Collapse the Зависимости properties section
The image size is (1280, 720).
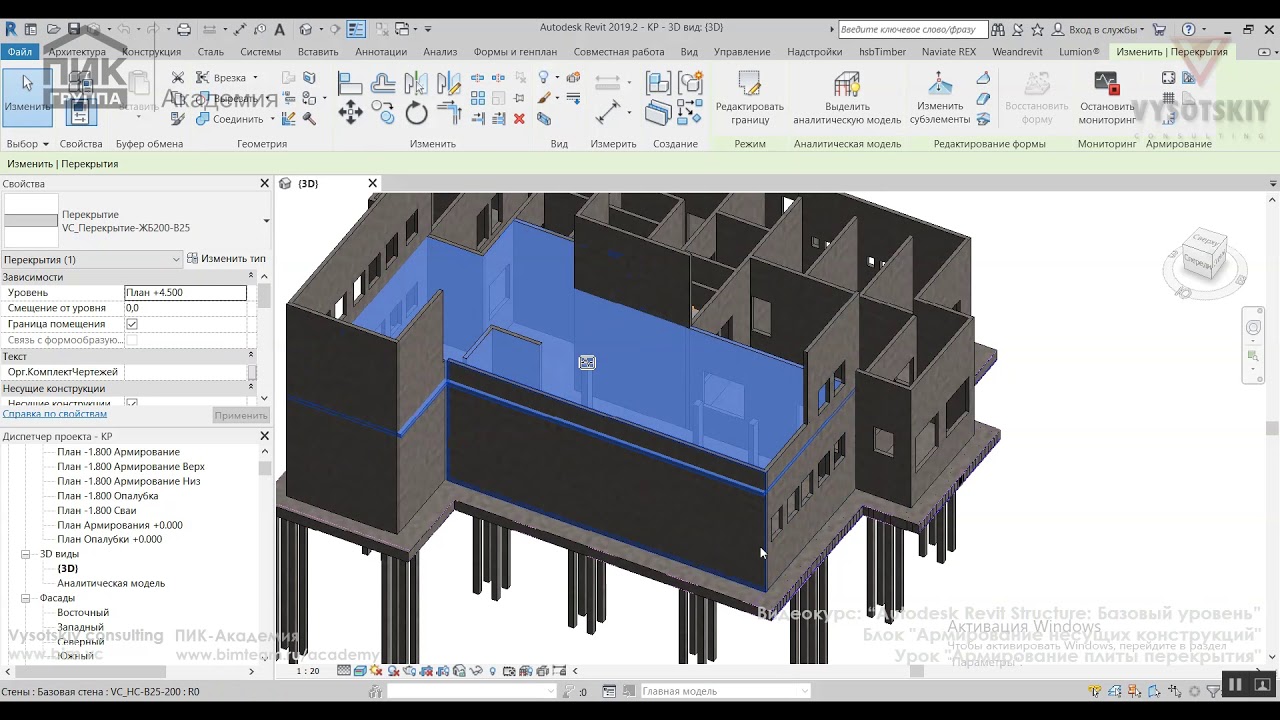pos(251,277)
